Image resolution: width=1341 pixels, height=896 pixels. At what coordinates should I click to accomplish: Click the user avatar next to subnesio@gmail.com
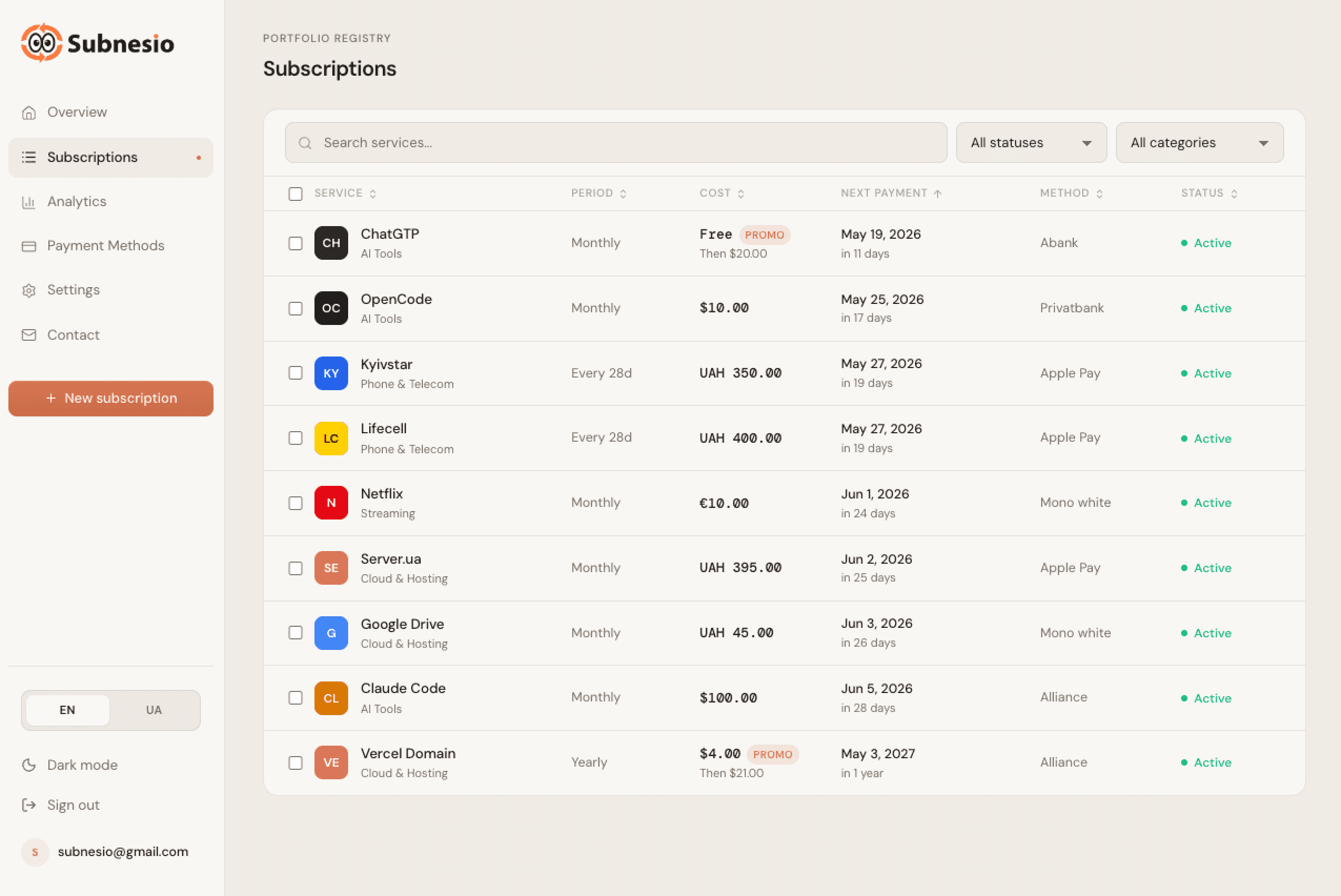pyautogui.click(x=35, y=852)
